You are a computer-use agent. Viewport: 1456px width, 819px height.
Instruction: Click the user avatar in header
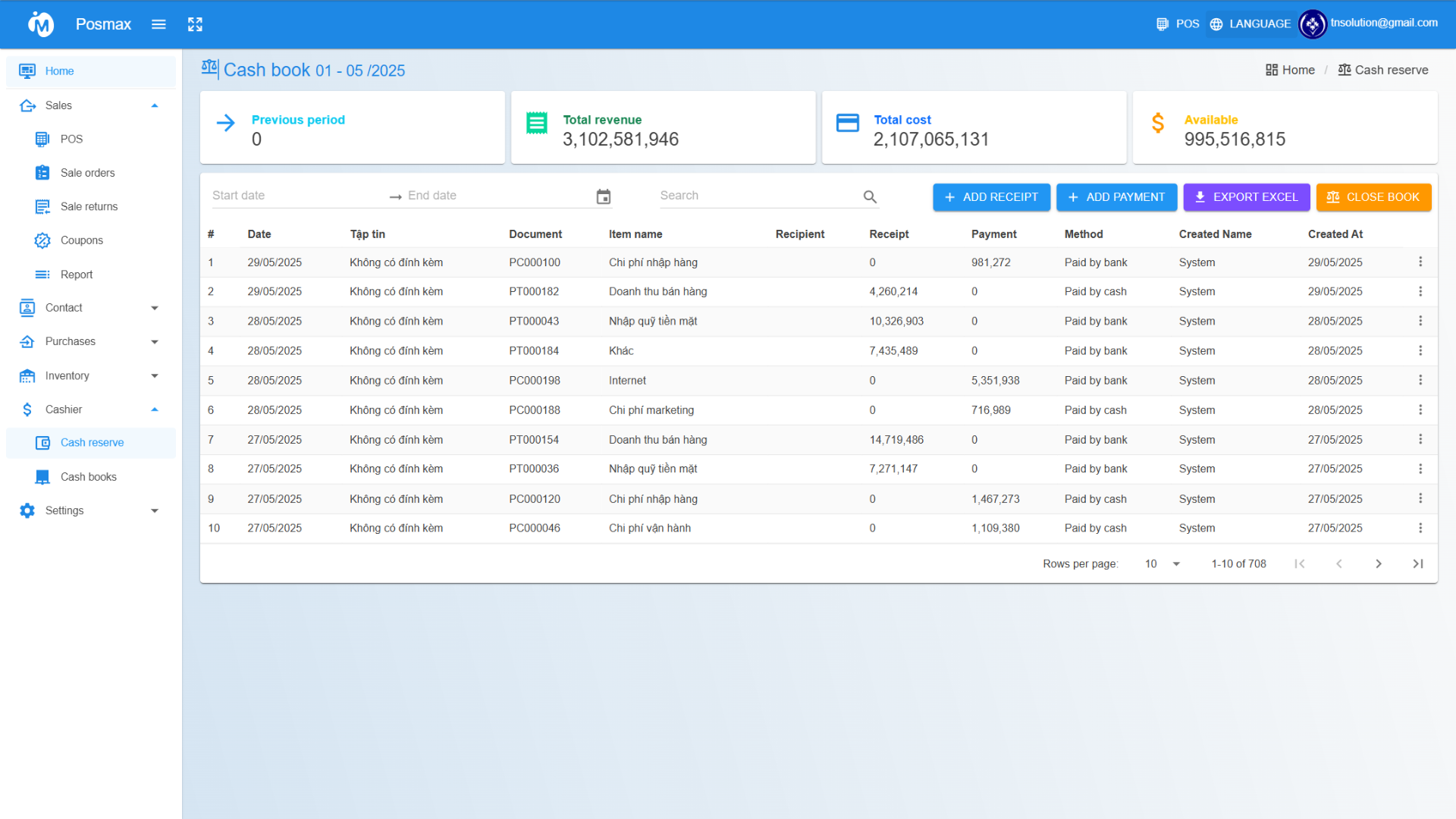point(1312,24)
